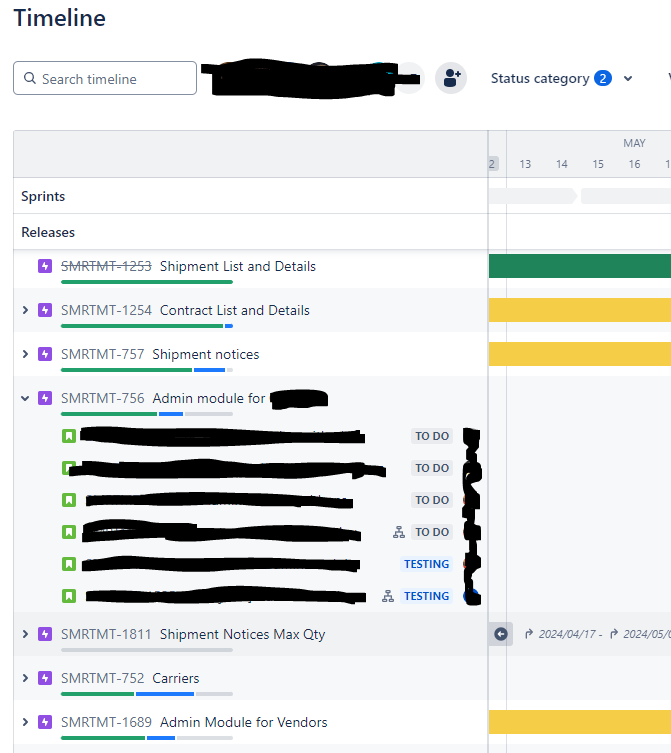Click the purple epic icon for SMRTMT-756

(x=45, y=398)
